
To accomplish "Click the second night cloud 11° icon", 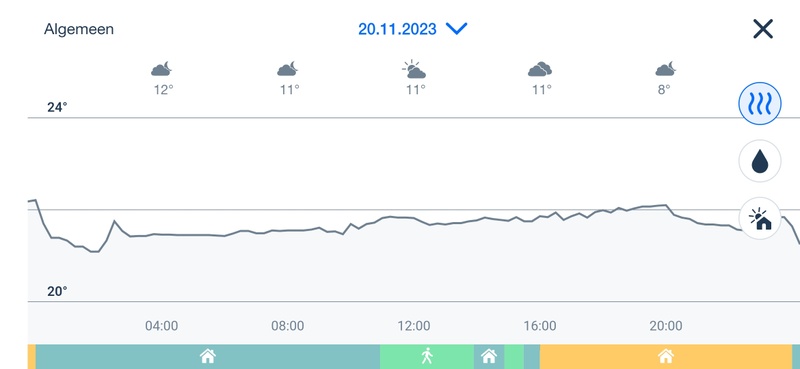I will click(287, 69).
